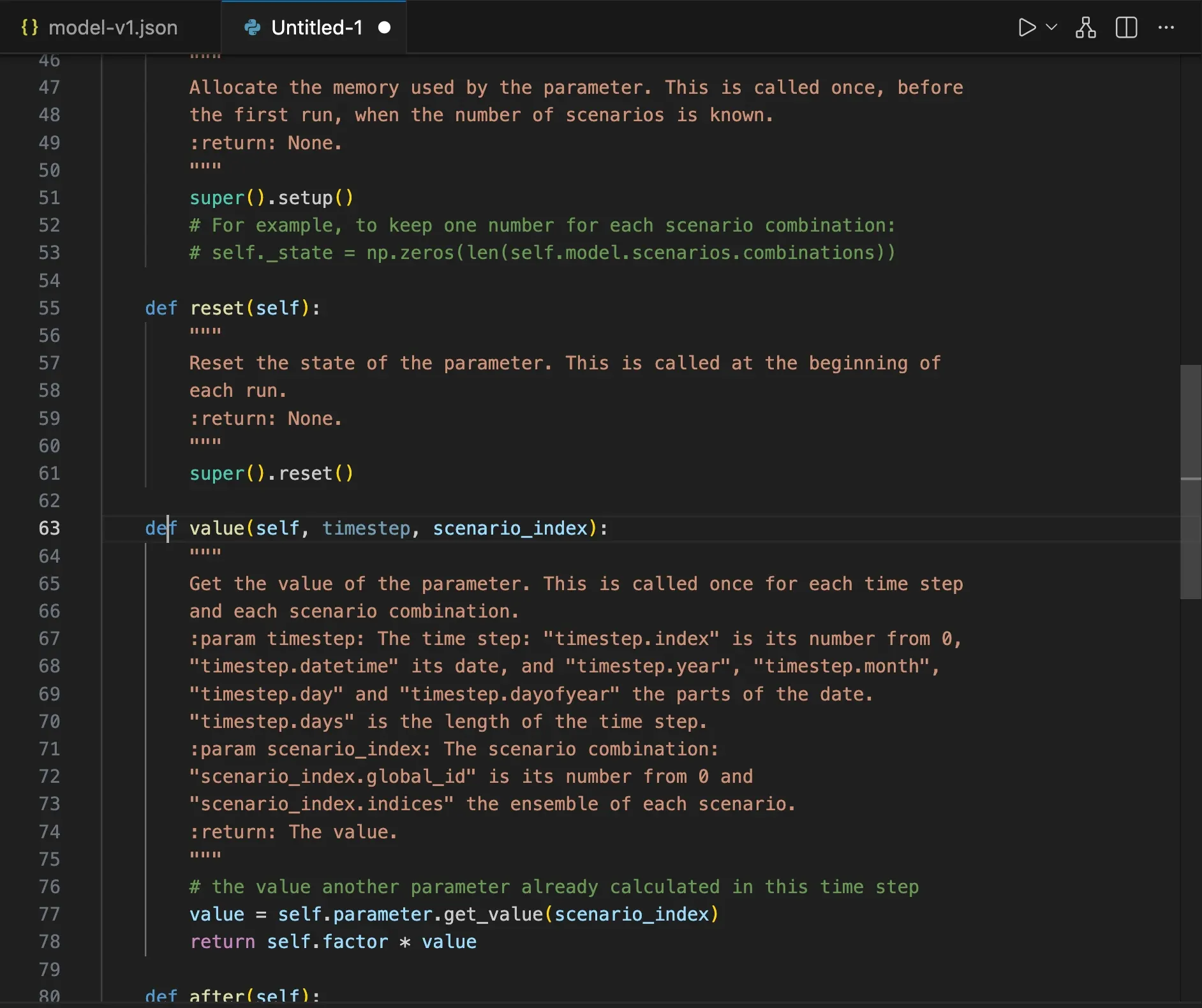Run the Python file with play button
Viewport: 1202px width, 1008px height.
[x=1027, y=27]
